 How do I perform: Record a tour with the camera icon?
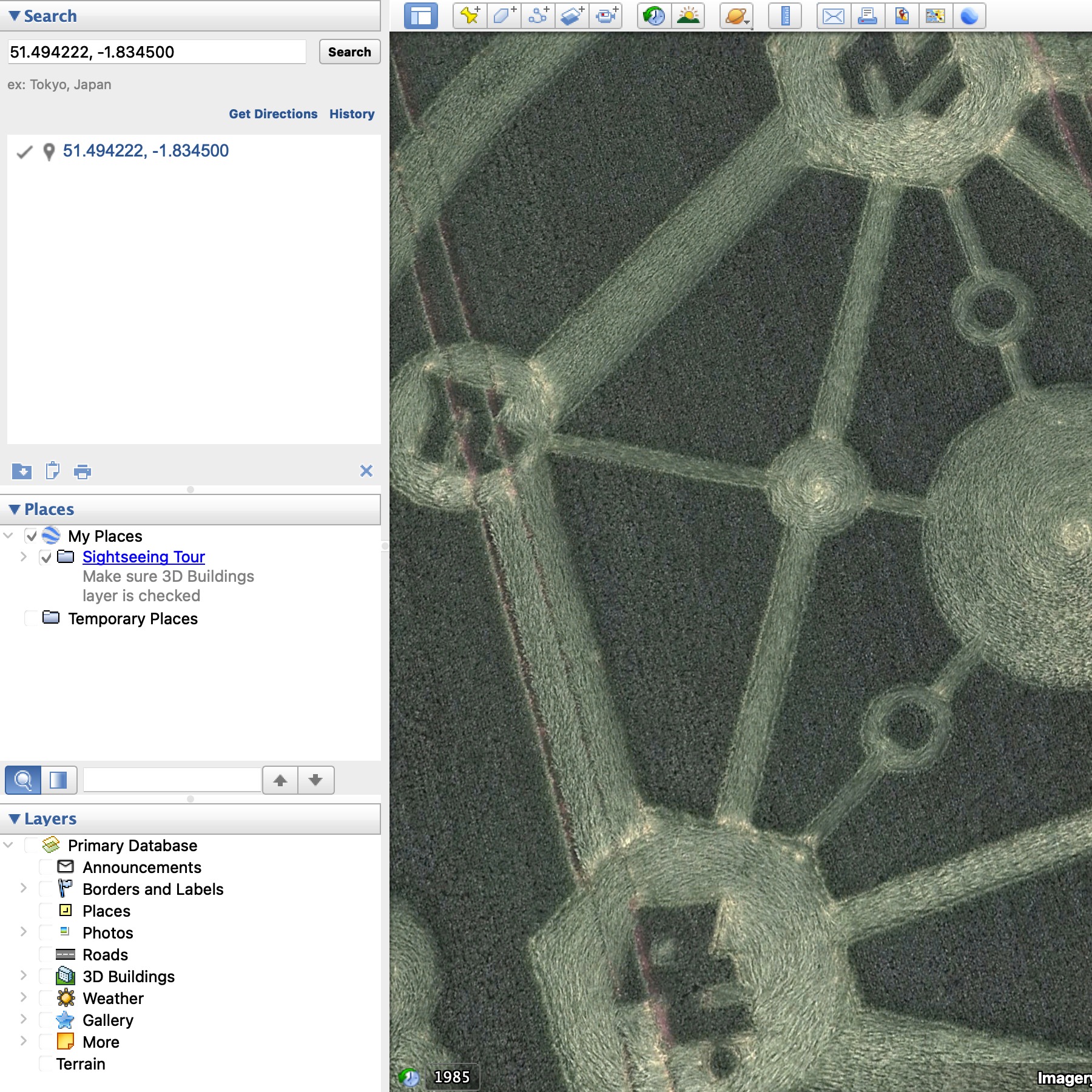coord(606,16)
